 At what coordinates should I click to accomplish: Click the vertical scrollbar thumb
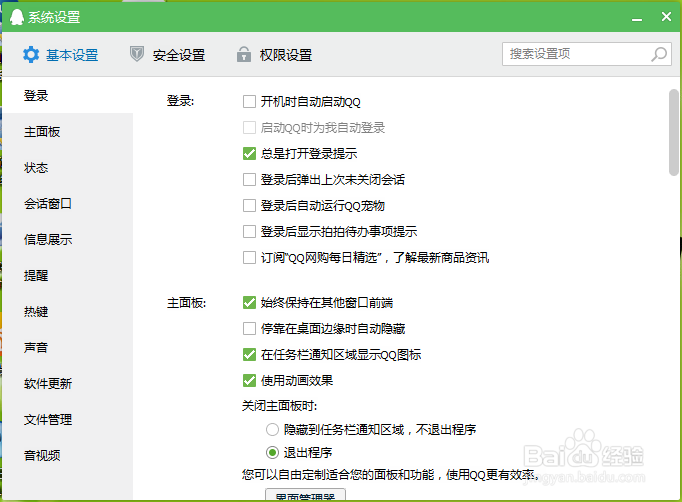pos(673,132)
